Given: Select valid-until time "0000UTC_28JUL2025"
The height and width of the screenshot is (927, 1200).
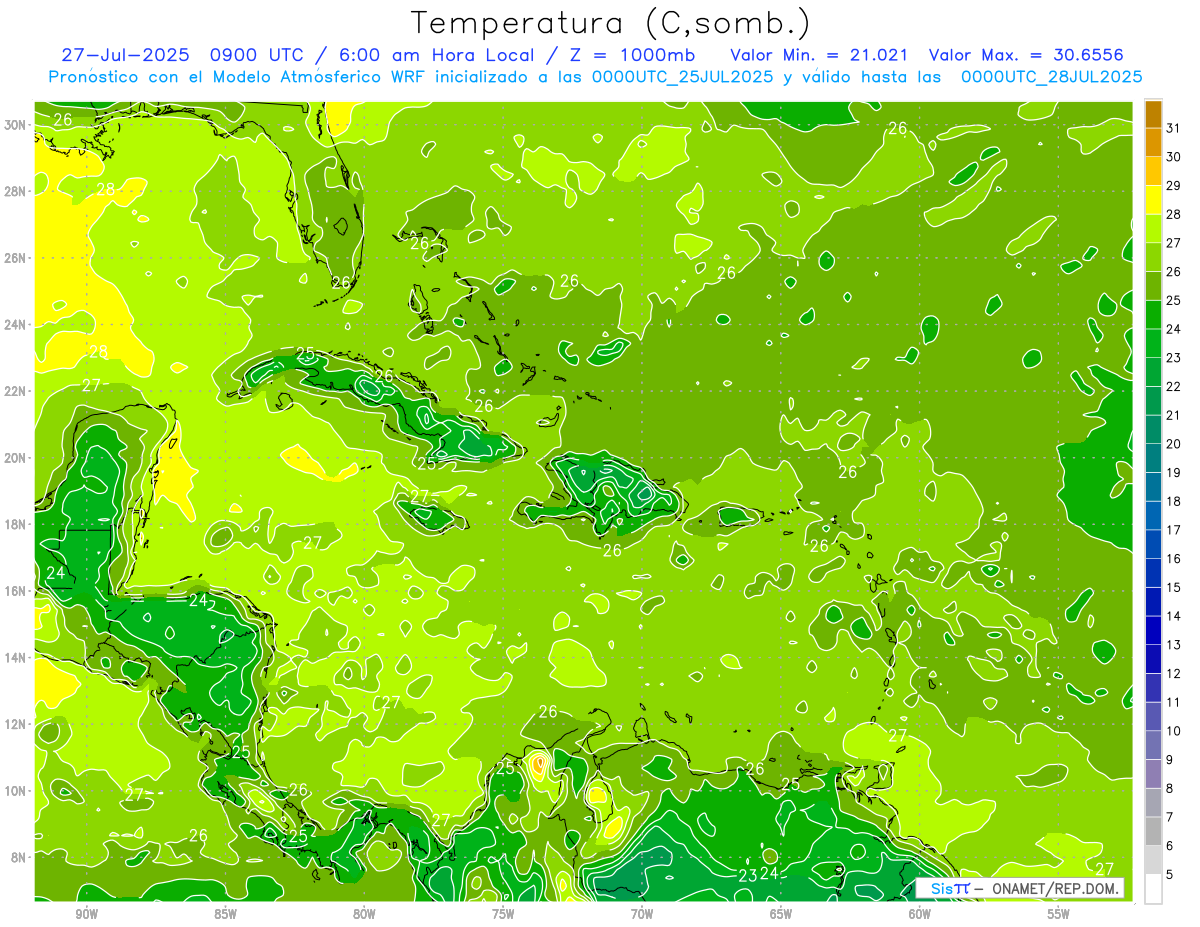Looking at the screenshot, I should point(1051,77).
